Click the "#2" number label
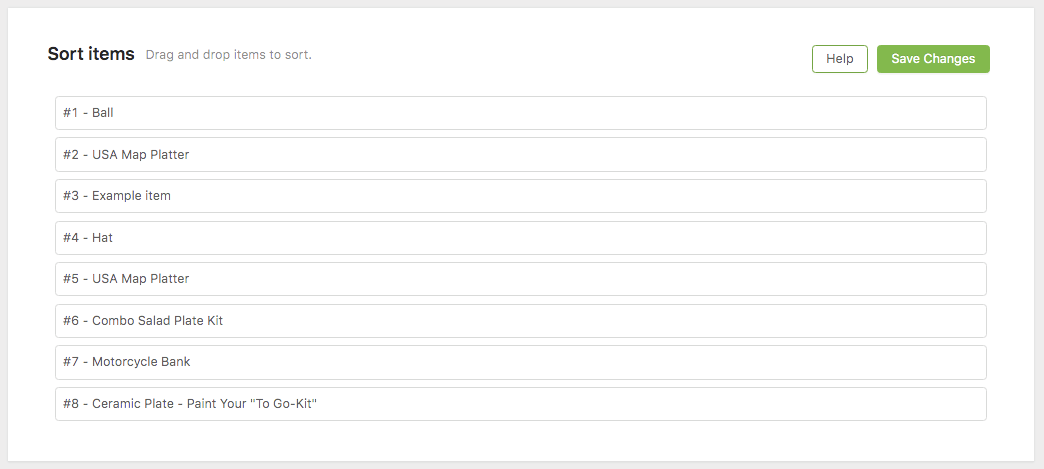1044x469 pixels. point(71,155)
